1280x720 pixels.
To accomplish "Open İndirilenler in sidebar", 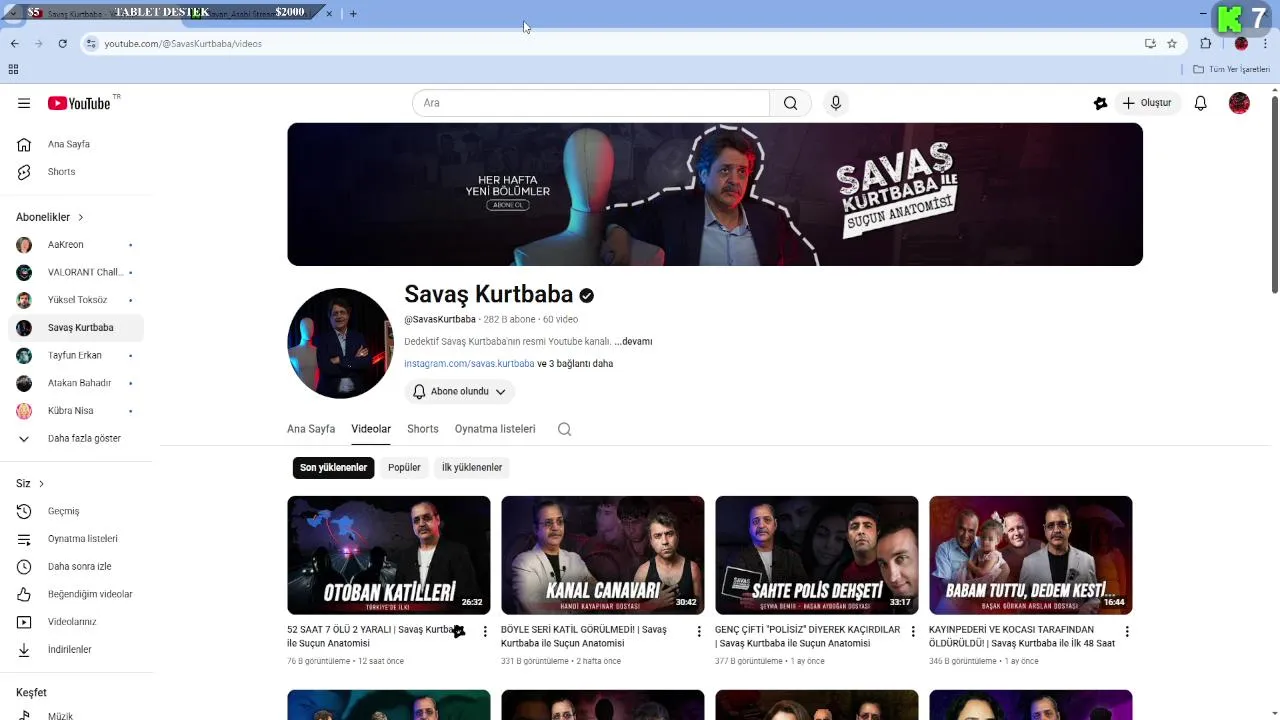I will [x=76, y=649].
